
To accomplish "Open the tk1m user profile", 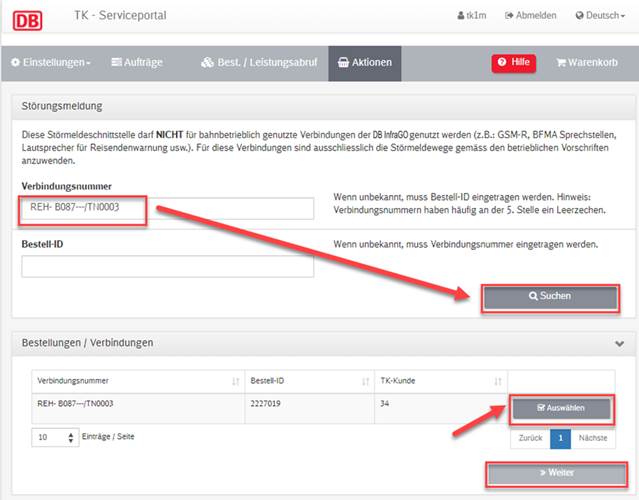I will pyautogui.click(x=472, y=15).
